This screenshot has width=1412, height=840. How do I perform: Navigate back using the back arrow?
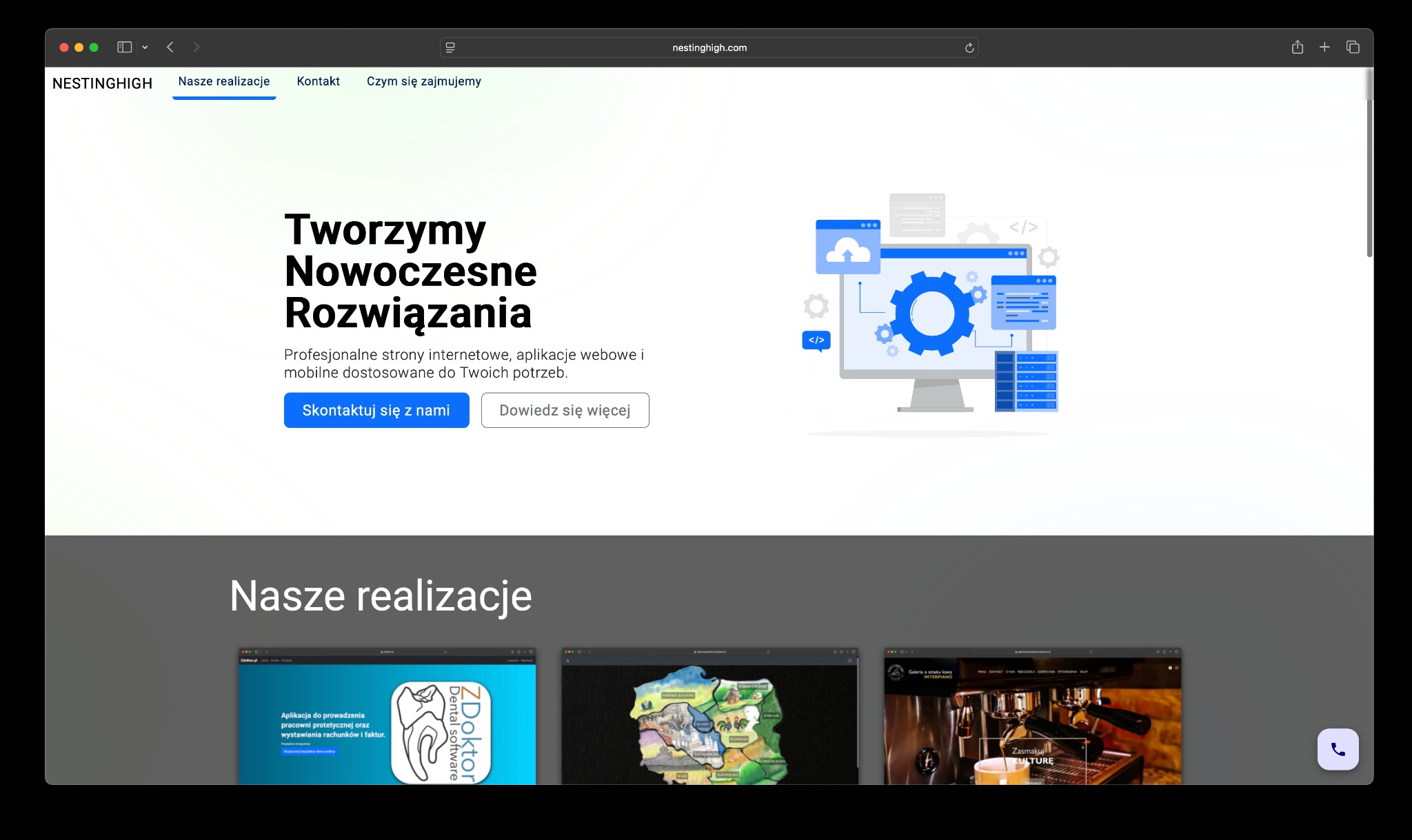click(x=170, y=47)
